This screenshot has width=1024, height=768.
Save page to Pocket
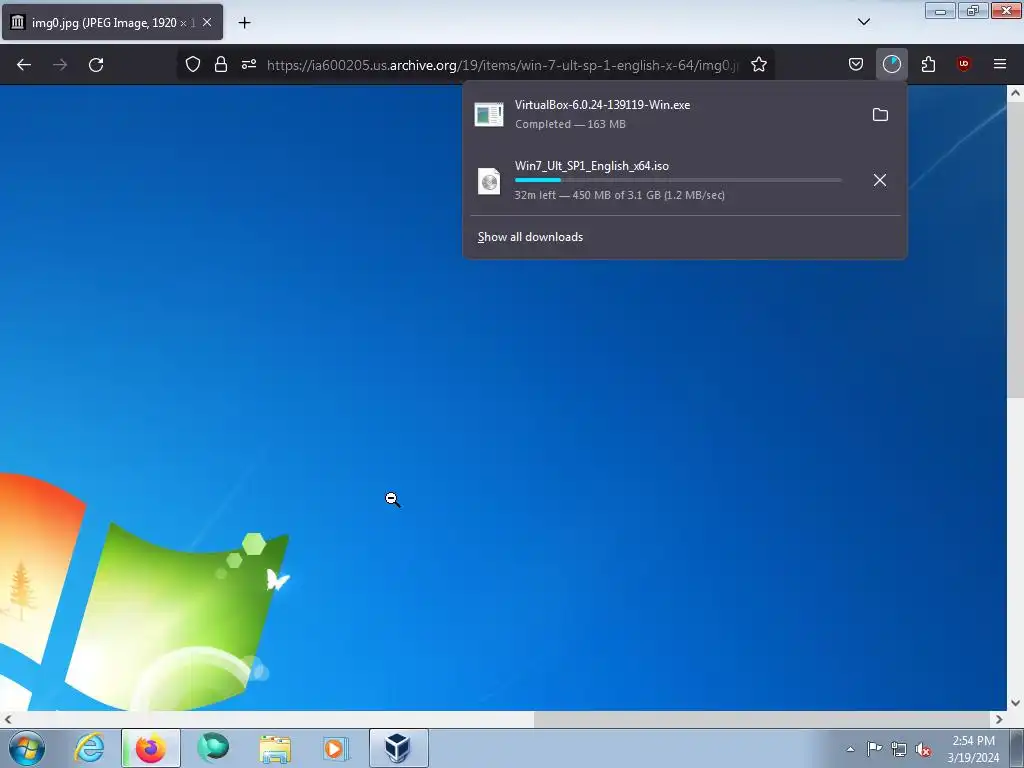tap(856, 64)
